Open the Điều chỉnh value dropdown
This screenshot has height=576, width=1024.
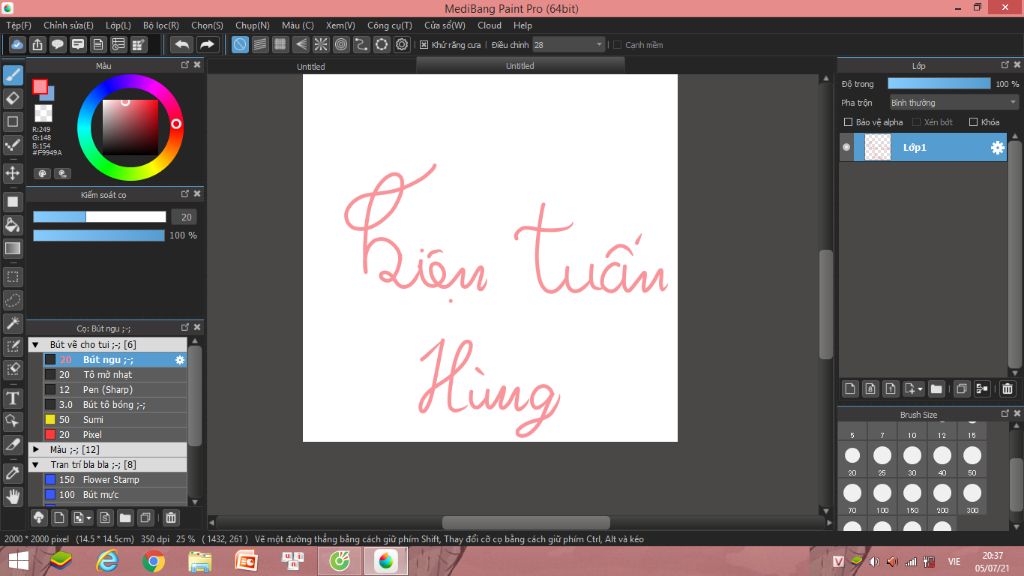(x=568, y=45)
